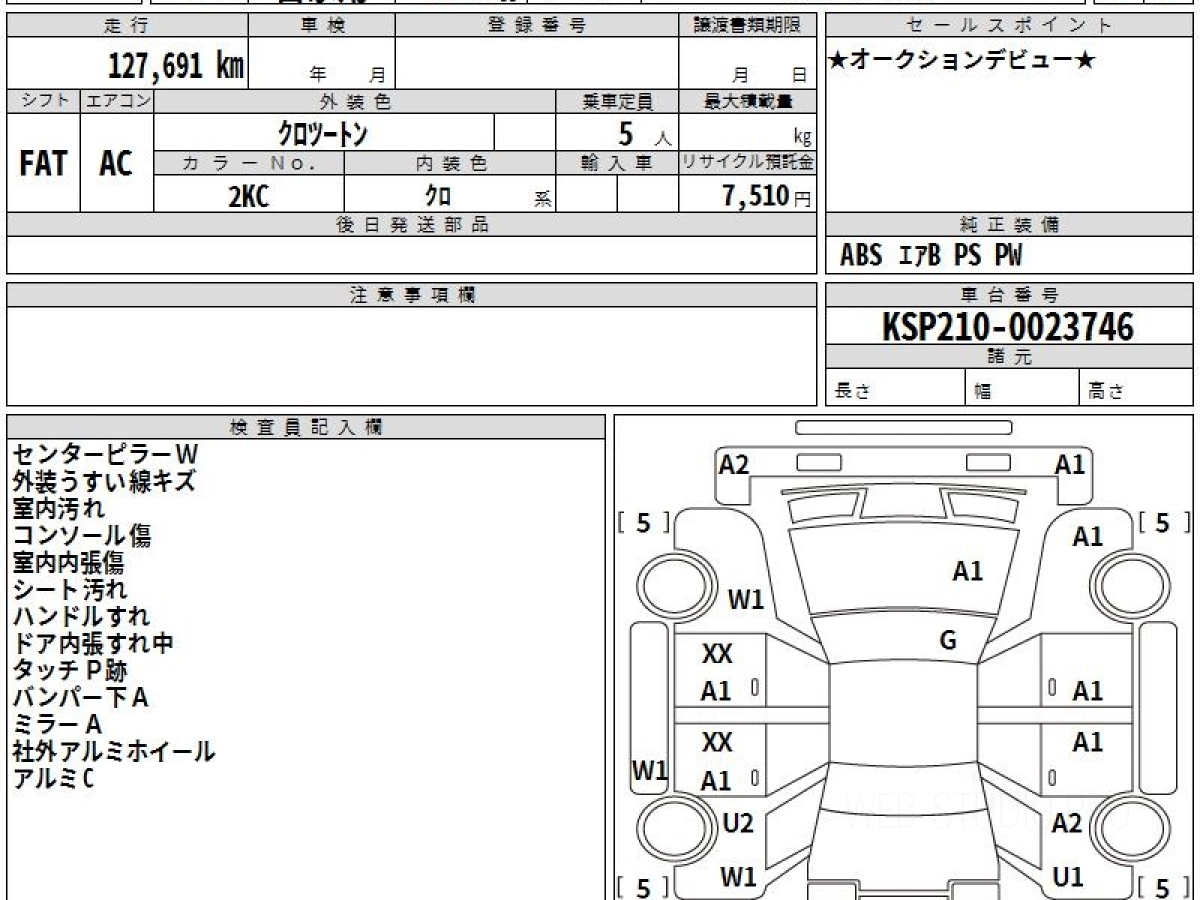Click the 輸入車 label
The width and height of the screenshot is (1200, 900).
click(617, 163)
